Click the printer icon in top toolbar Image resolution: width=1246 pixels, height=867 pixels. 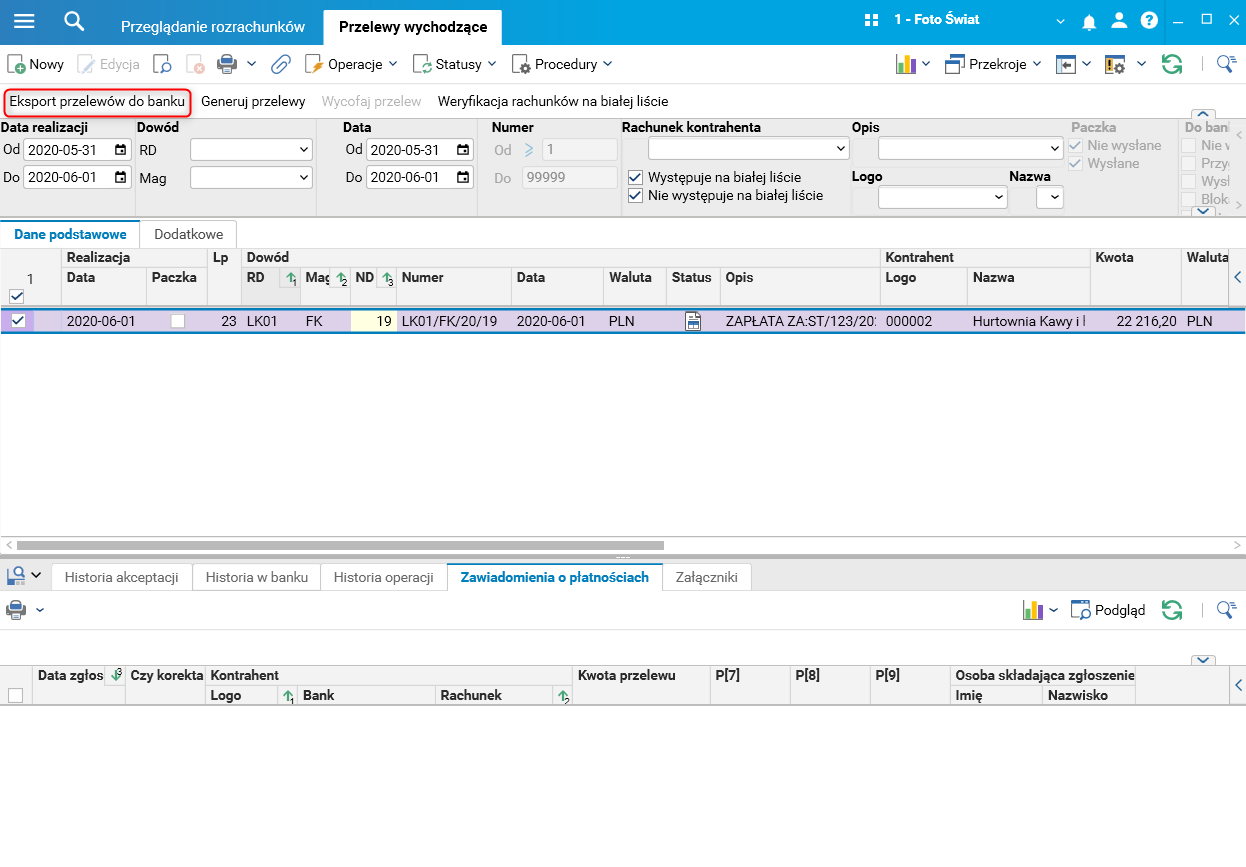[x=227, y=64]
